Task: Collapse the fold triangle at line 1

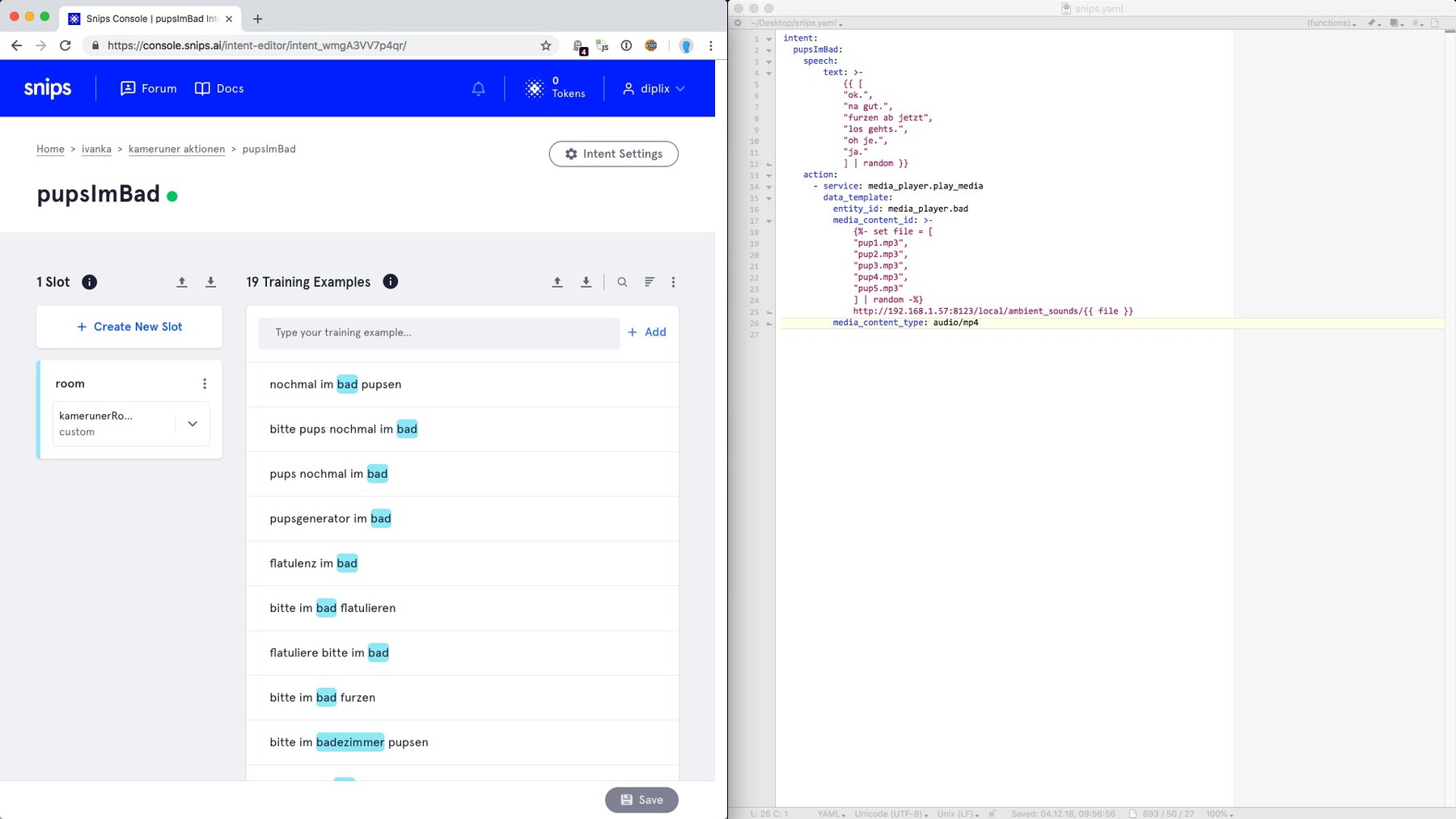Action: 768,39
